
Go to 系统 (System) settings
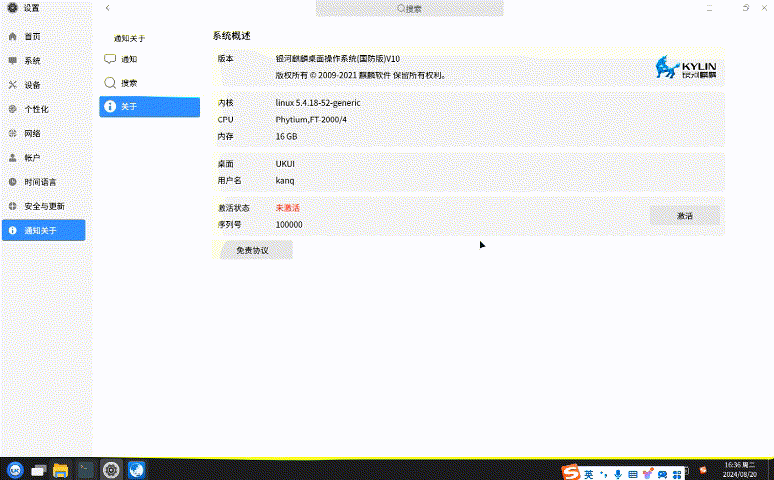pyautogui.click(x=32, y=60)
